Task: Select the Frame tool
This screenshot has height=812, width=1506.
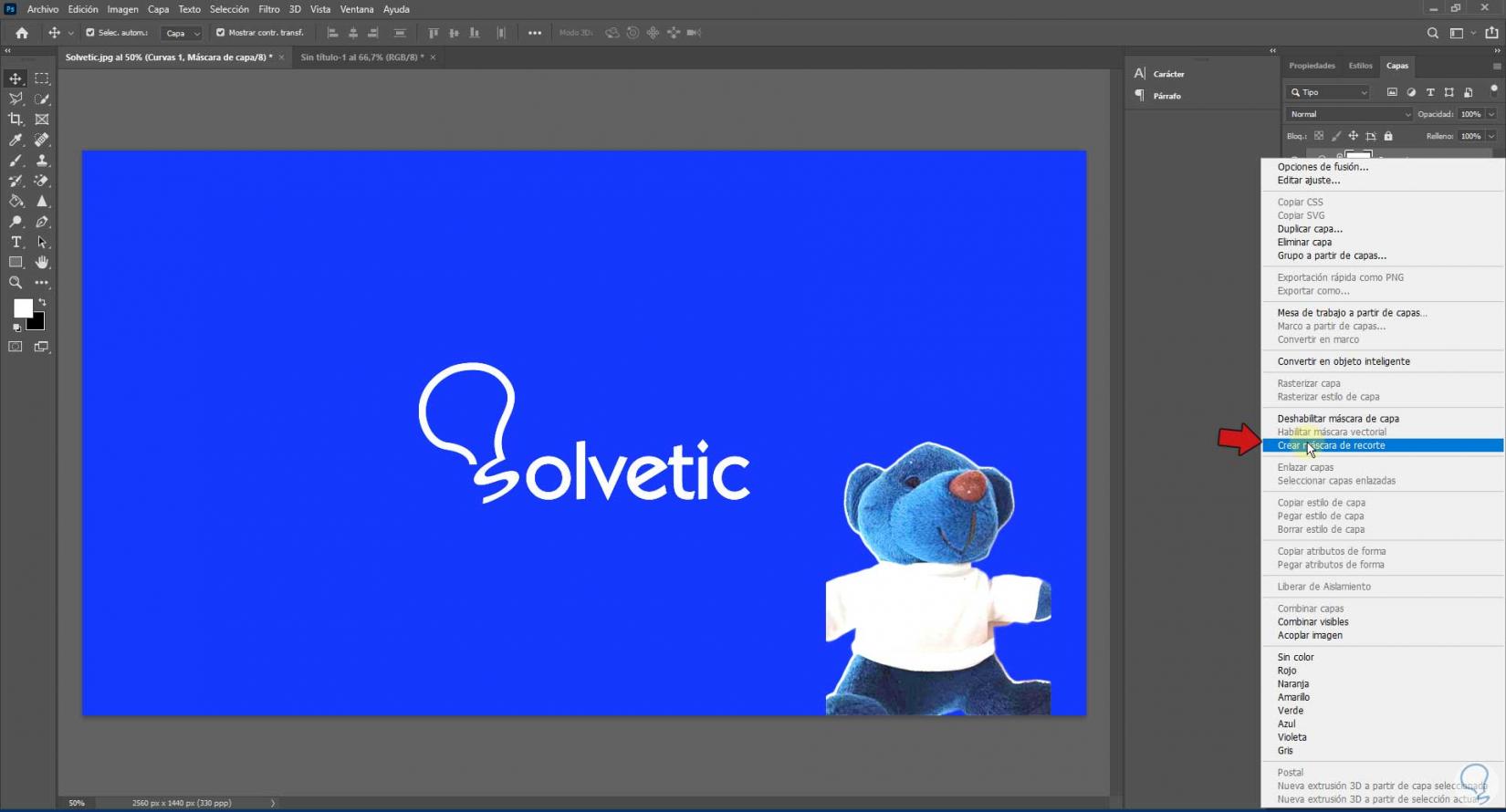Action: click(x=42, y=120)
